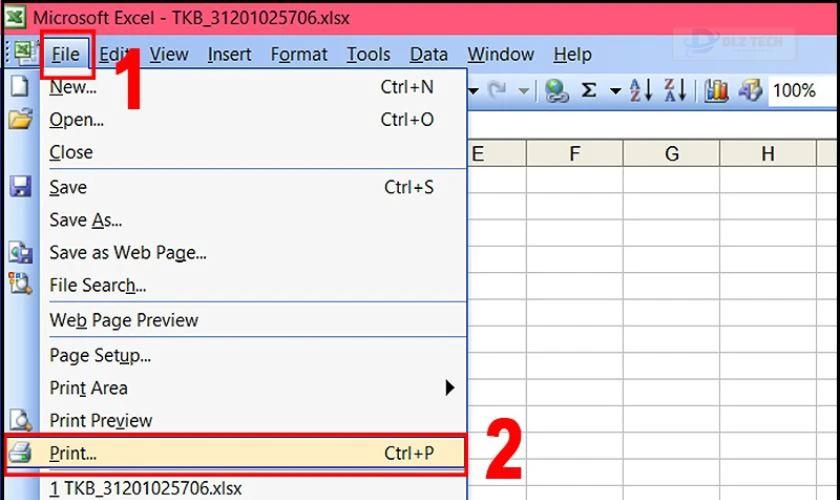Viewport: 840px width, 500px height.
Task: Select column F header
Action: 575,154
